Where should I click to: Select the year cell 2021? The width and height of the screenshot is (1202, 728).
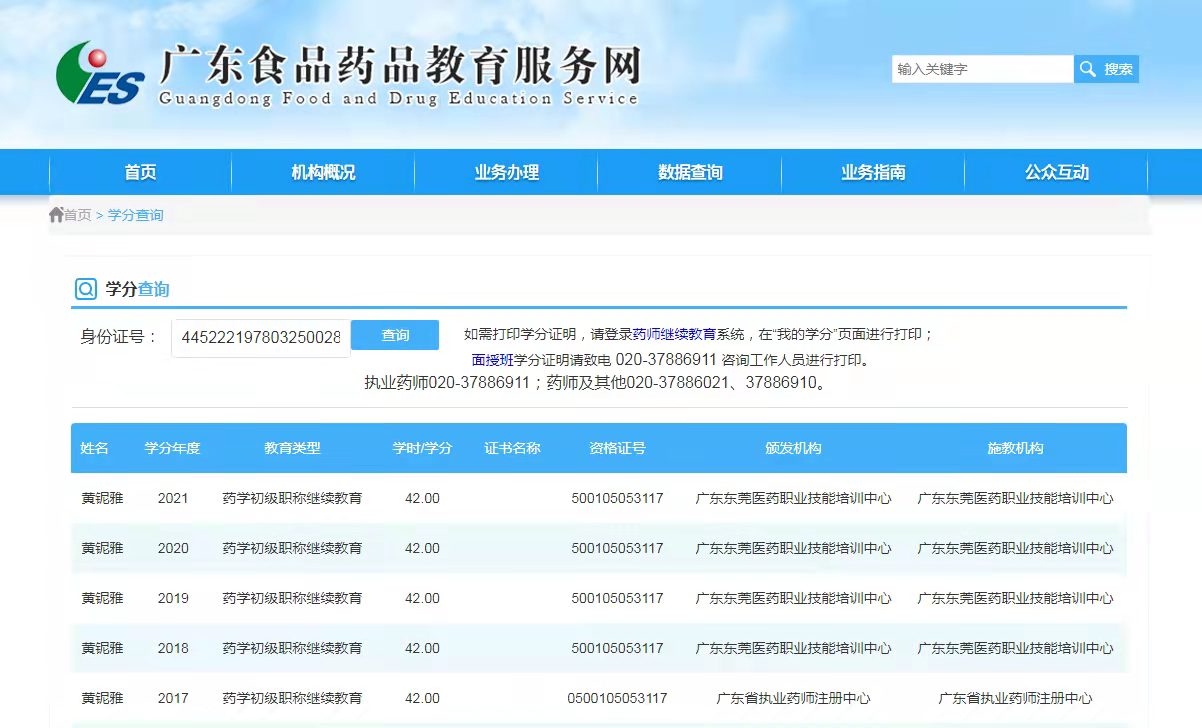click(173, 498)
